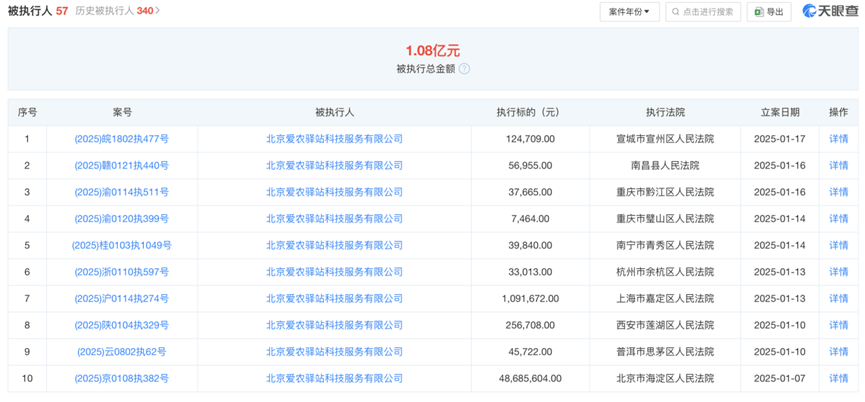Click amount 48,685,604.00
Image resolution: width=865 pixels, height=402 pixels.
coord(530,378)
